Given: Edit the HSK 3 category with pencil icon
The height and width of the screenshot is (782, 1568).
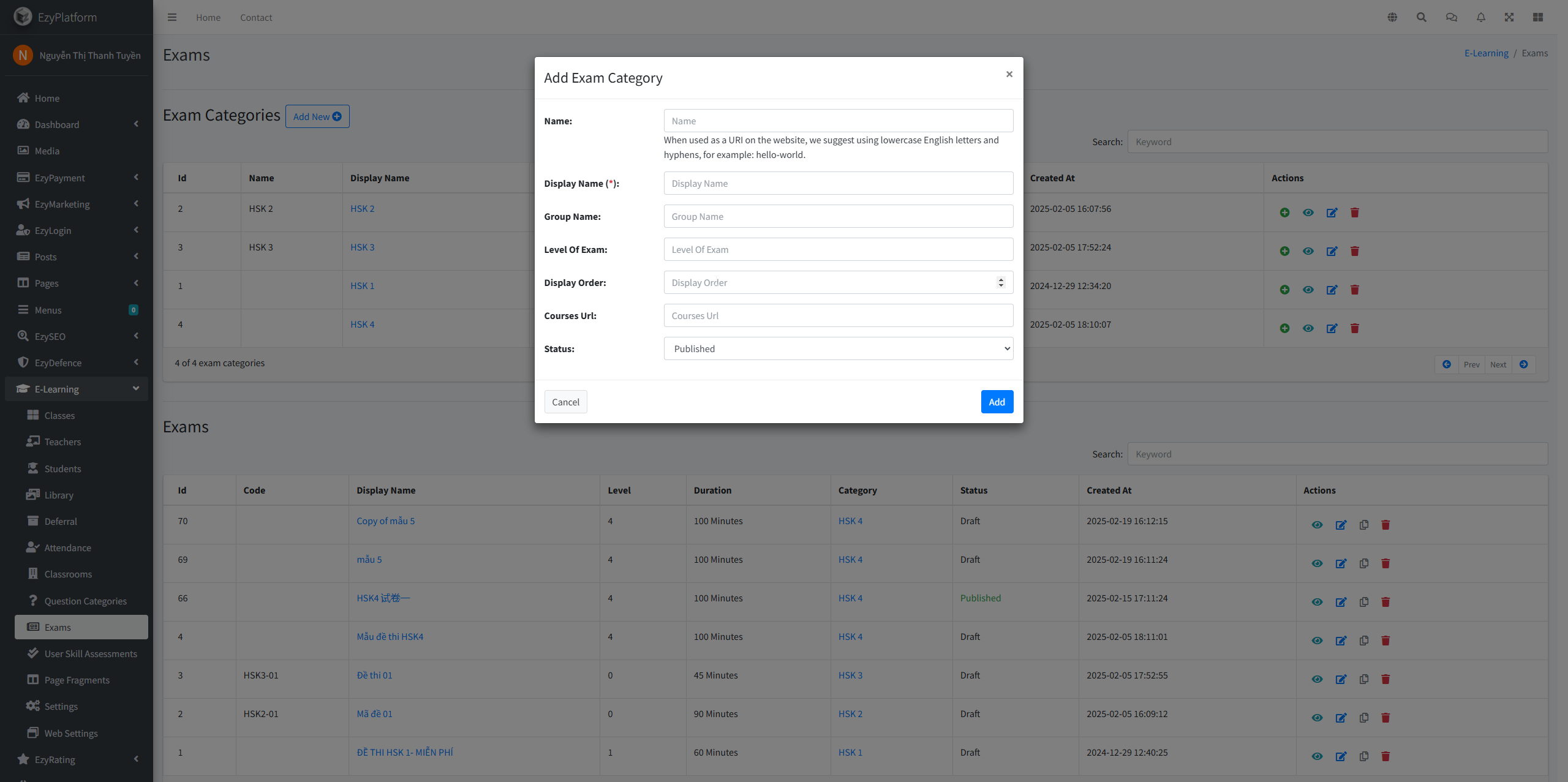Looking at the screenshot, I should pos(1332,251).
